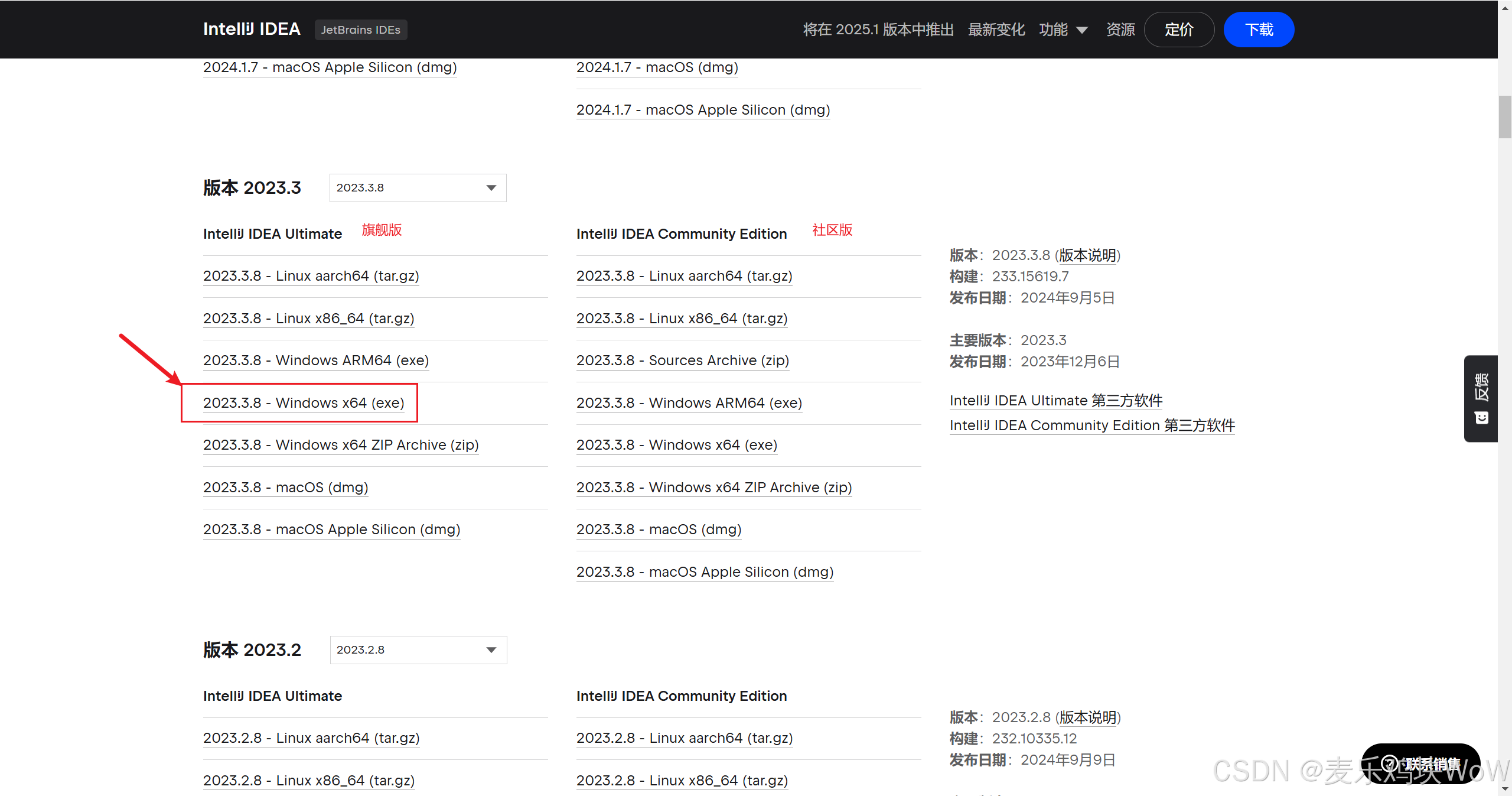Download 2023.3.8 Sources Archive (zip)
This screenshot has height=796, width=1512.
pos(682,360)
